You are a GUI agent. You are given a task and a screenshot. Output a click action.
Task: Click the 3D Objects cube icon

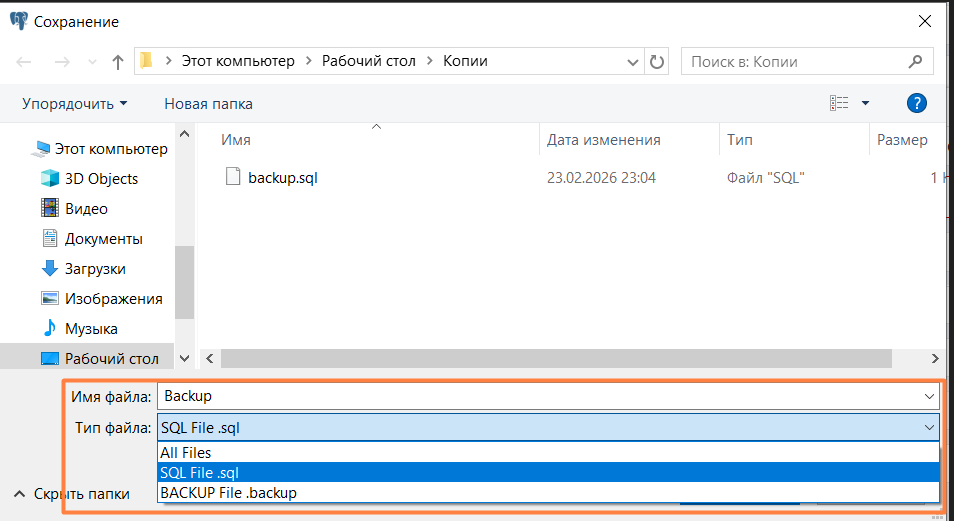coord(50,178)
